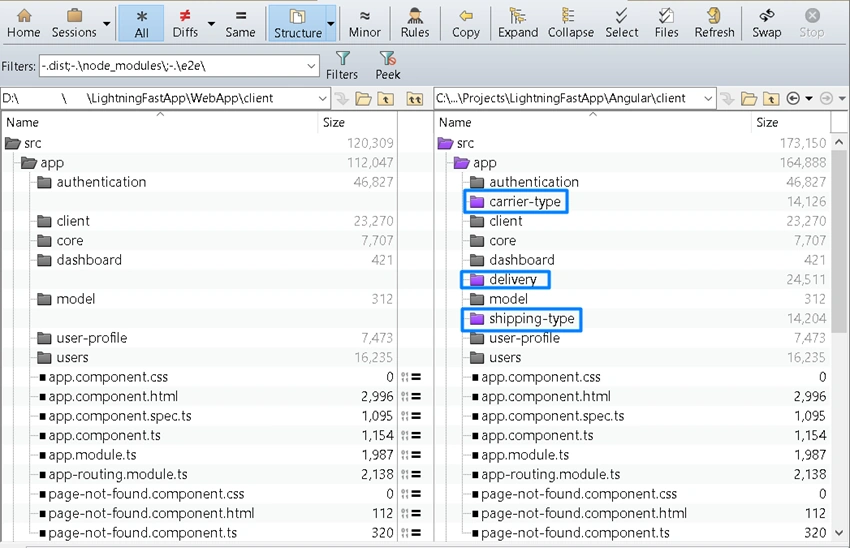Open the Sessions toolbar button
The width and height of the screenshot is (850, 548).
pyautogui.click(x=74, y=23)
